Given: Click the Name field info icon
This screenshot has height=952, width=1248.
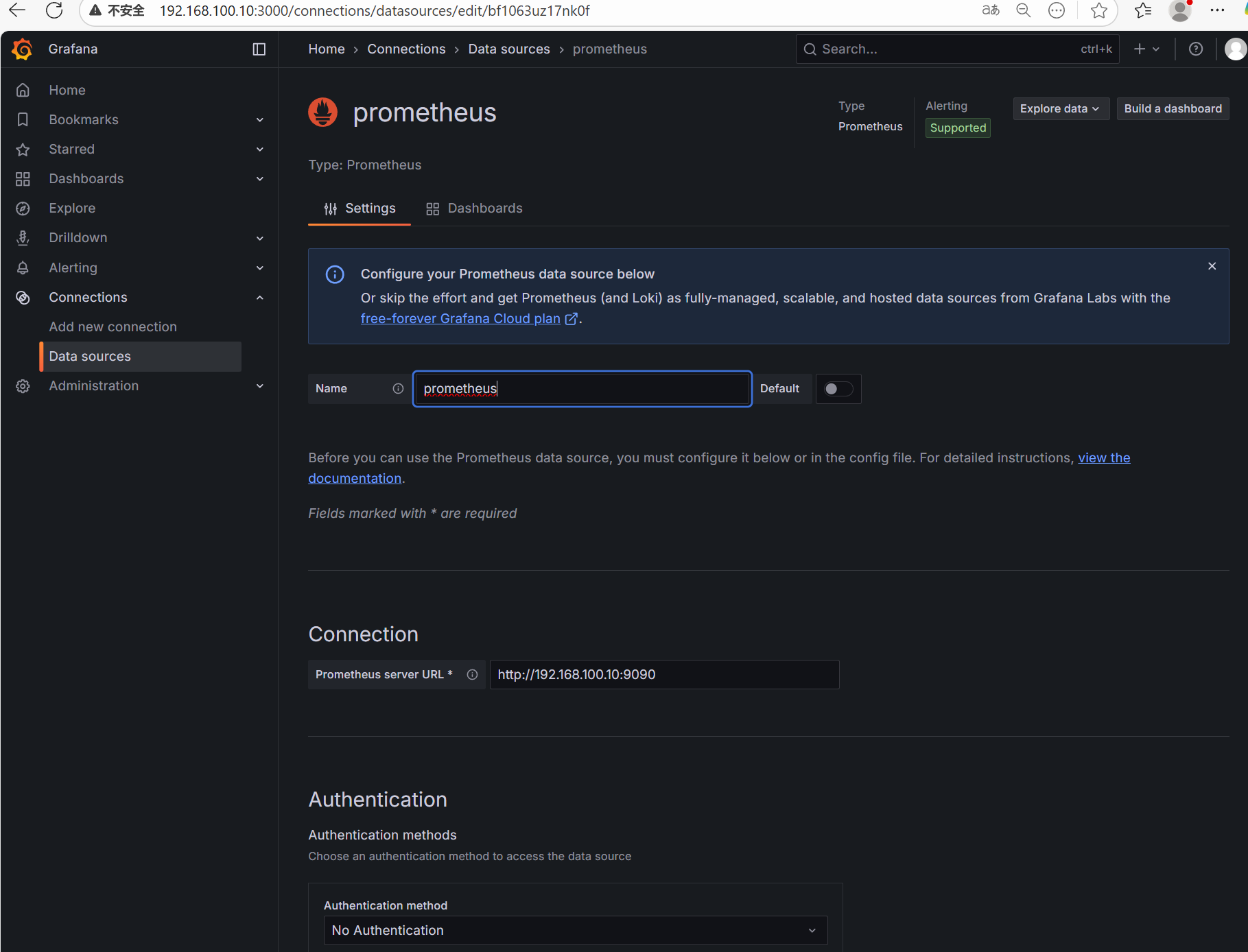Looking at the screenshot, I should (x=398, y=388).
